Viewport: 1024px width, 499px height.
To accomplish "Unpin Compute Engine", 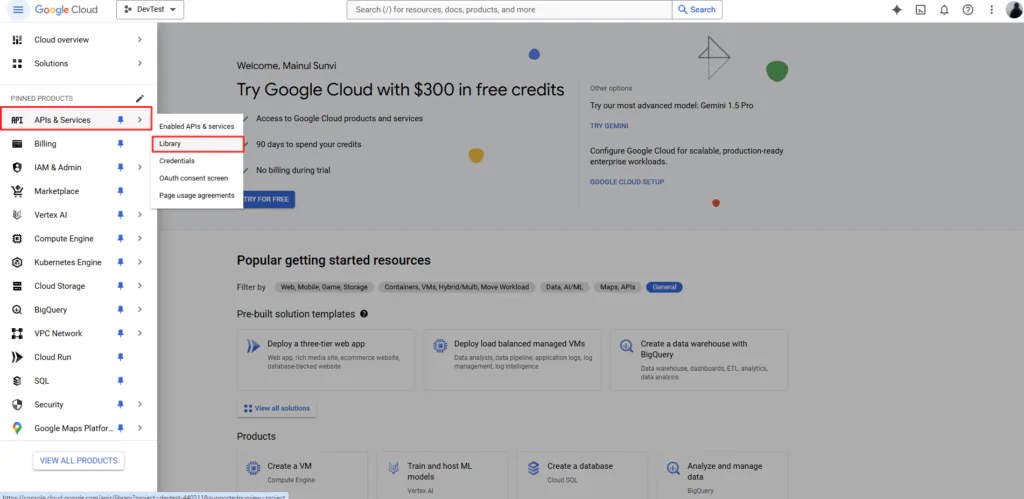I will click(x=120, y=238).
